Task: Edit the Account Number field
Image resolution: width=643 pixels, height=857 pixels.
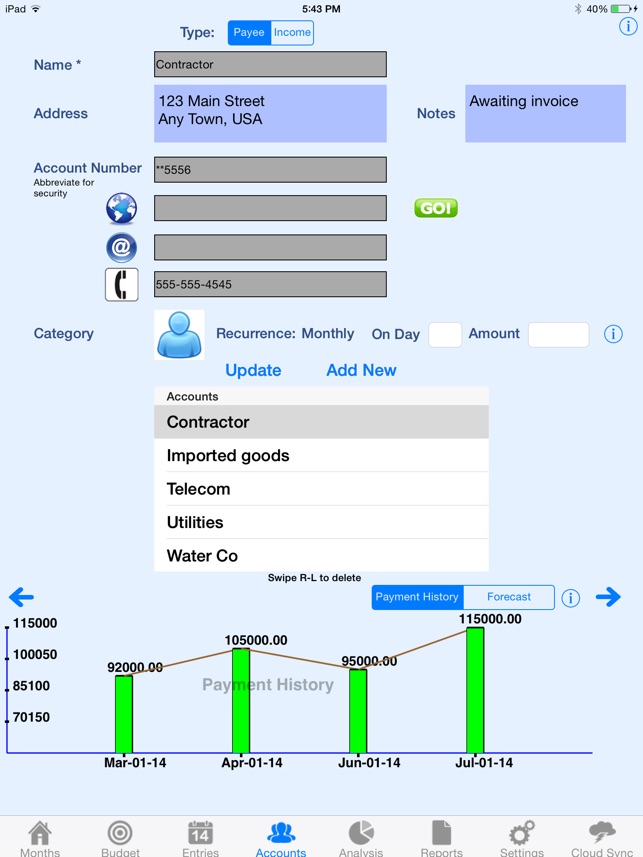Action: [x=270, y=170]
